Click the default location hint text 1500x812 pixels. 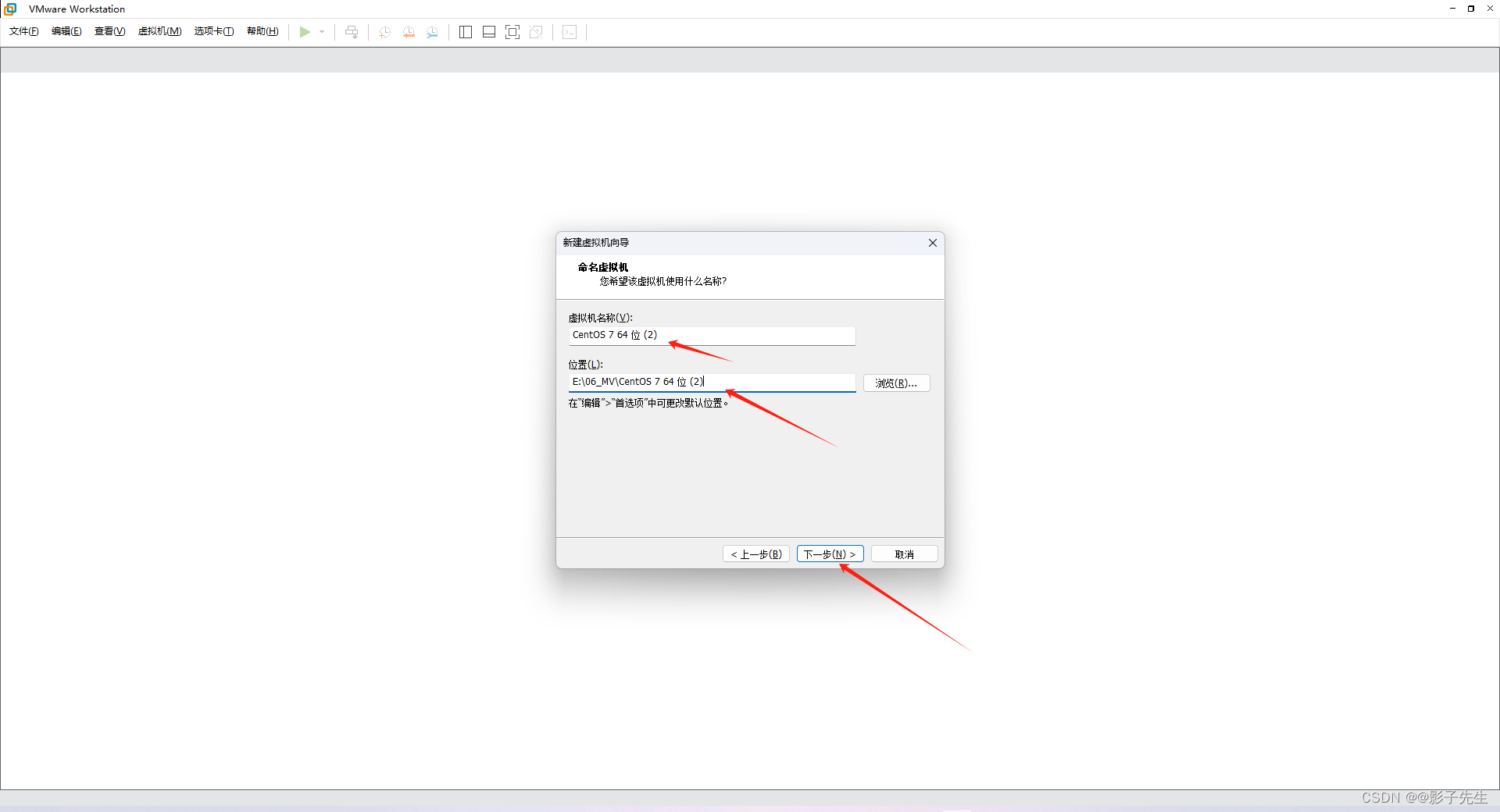(648, 403)
